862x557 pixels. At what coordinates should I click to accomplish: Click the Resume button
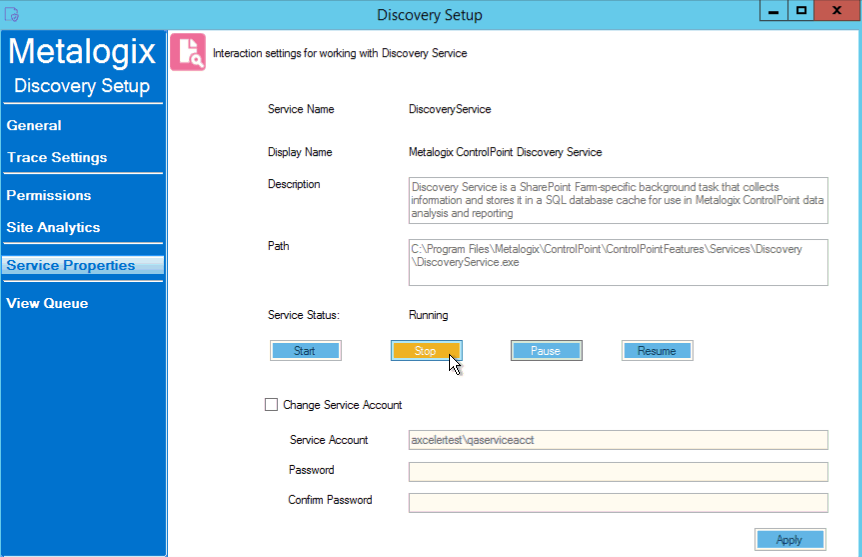(x=657, y=351)
